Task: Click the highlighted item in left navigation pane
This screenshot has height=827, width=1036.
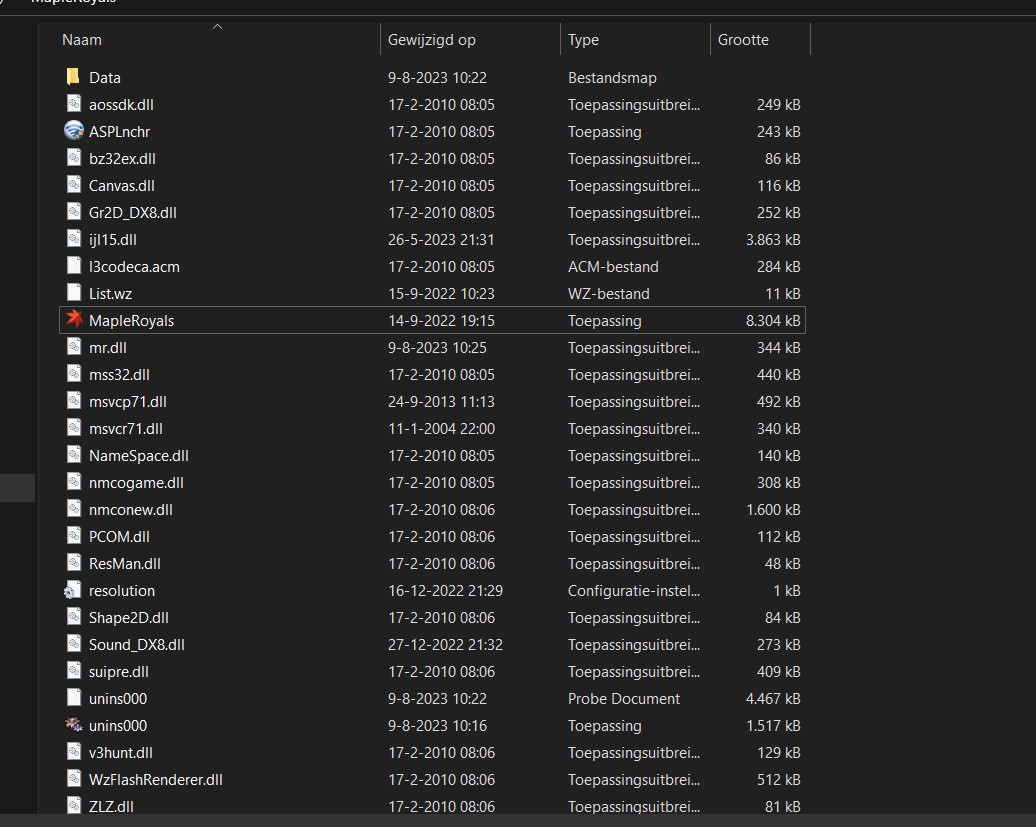Action: coord(17,487)
